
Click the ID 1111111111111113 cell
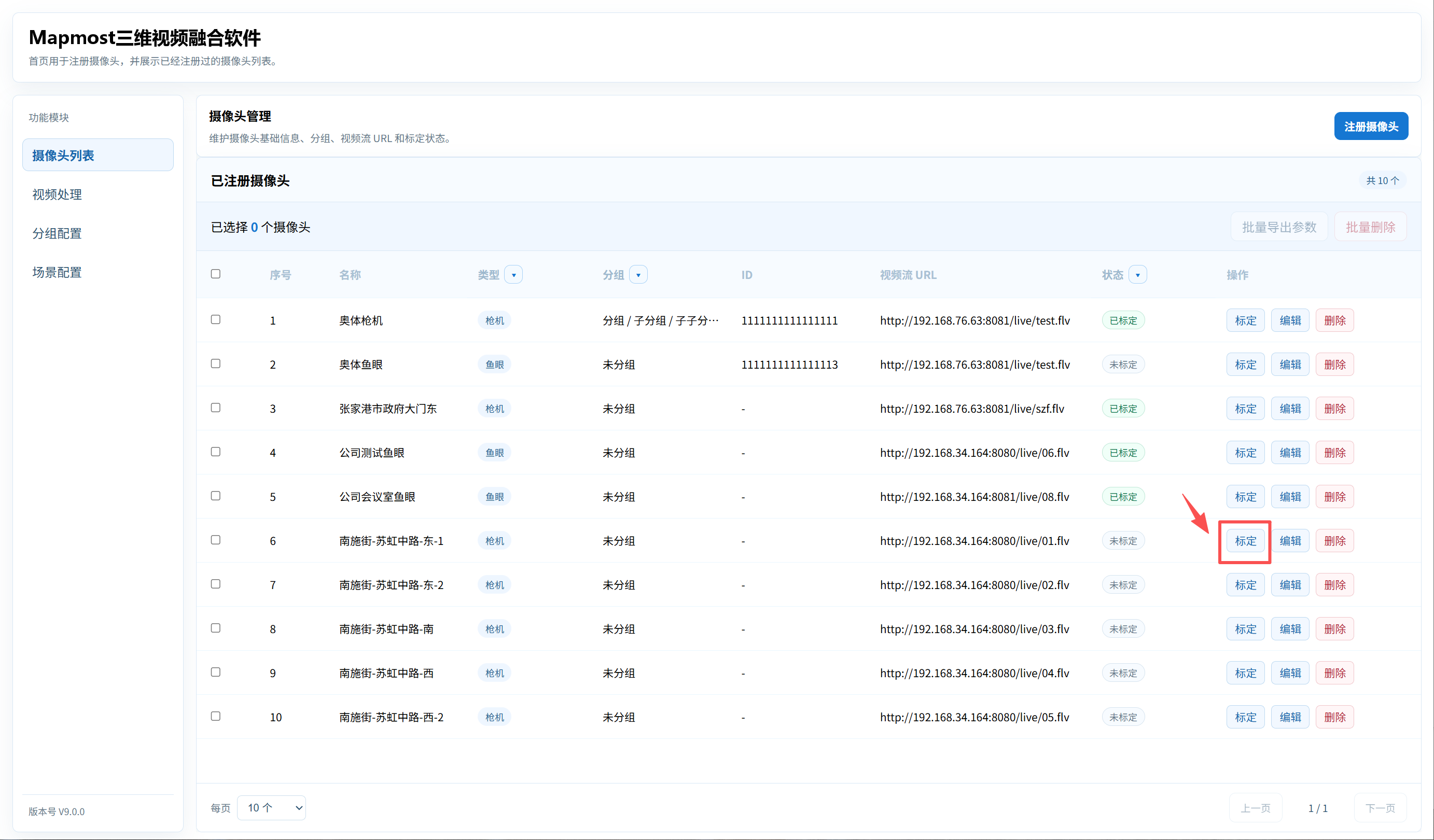[x=789, y=364]
